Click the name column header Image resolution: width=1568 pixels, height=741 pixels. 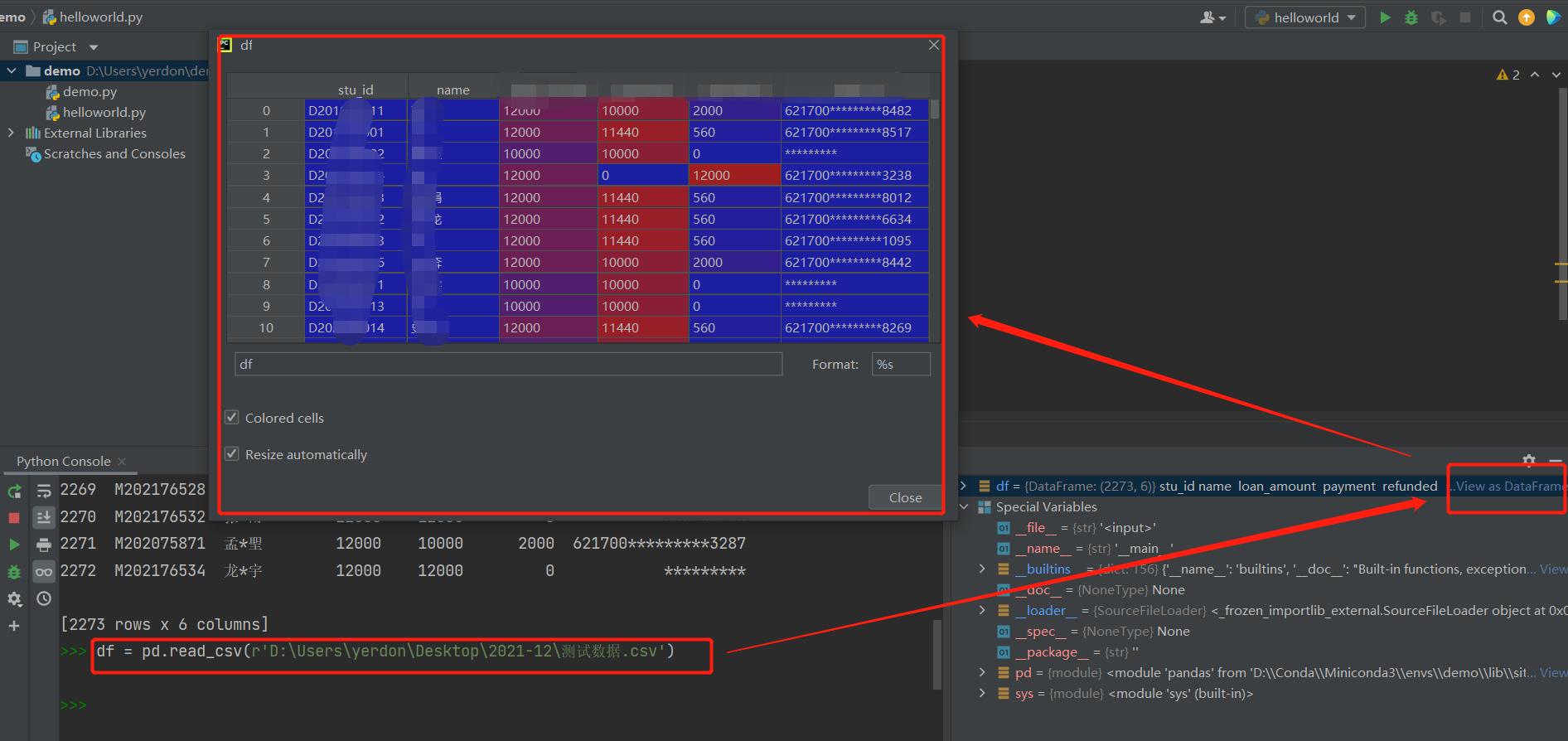point(453,90)
